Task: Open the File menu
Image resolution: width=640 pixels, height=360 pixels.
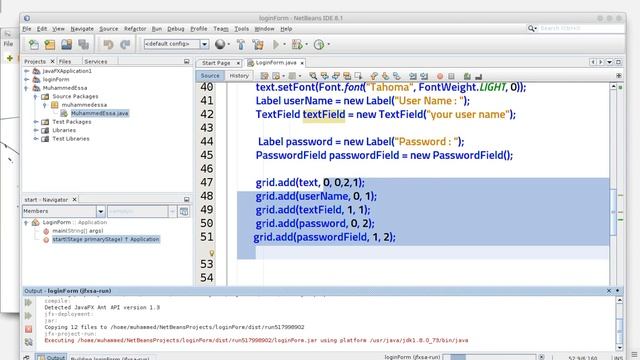Action: click(27, 29)
